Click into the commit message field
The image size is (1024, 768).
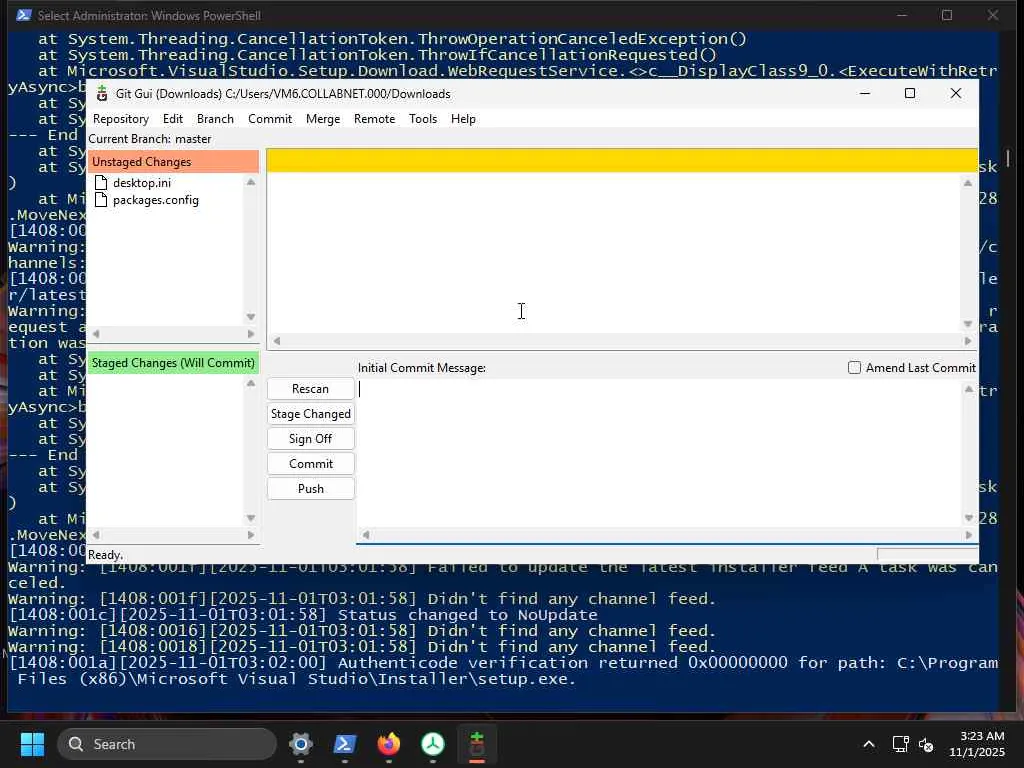pyautogui.click(x=658, y=453)
